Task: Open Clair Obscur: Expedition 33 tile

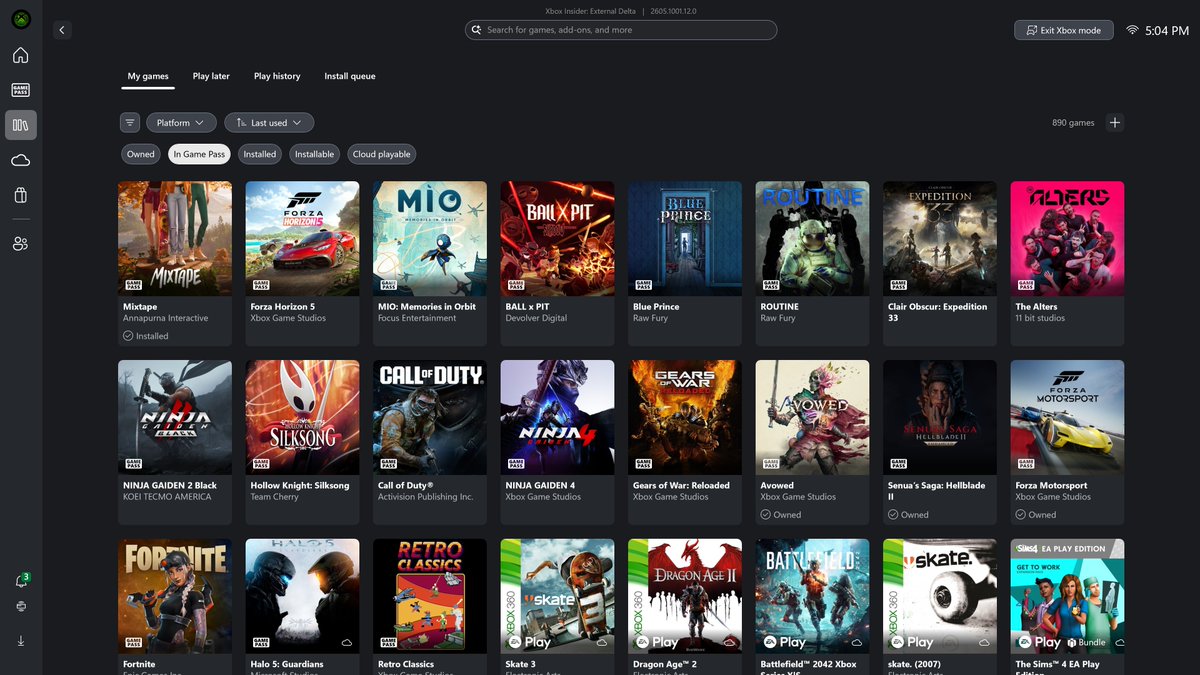Action: (x=940, y=264)
